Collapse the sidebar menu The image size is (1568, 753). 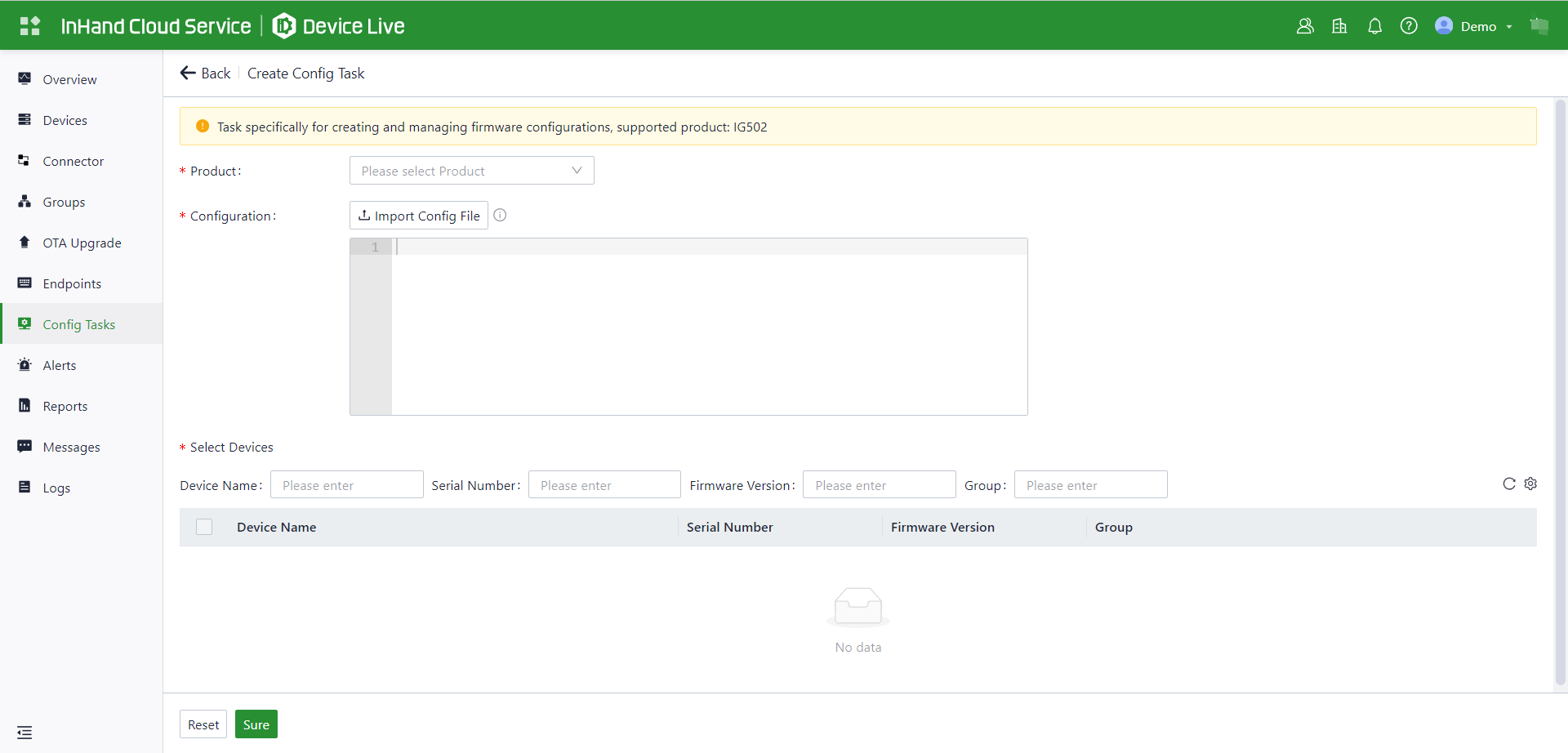pyautogui.click(x=24, y=732)
